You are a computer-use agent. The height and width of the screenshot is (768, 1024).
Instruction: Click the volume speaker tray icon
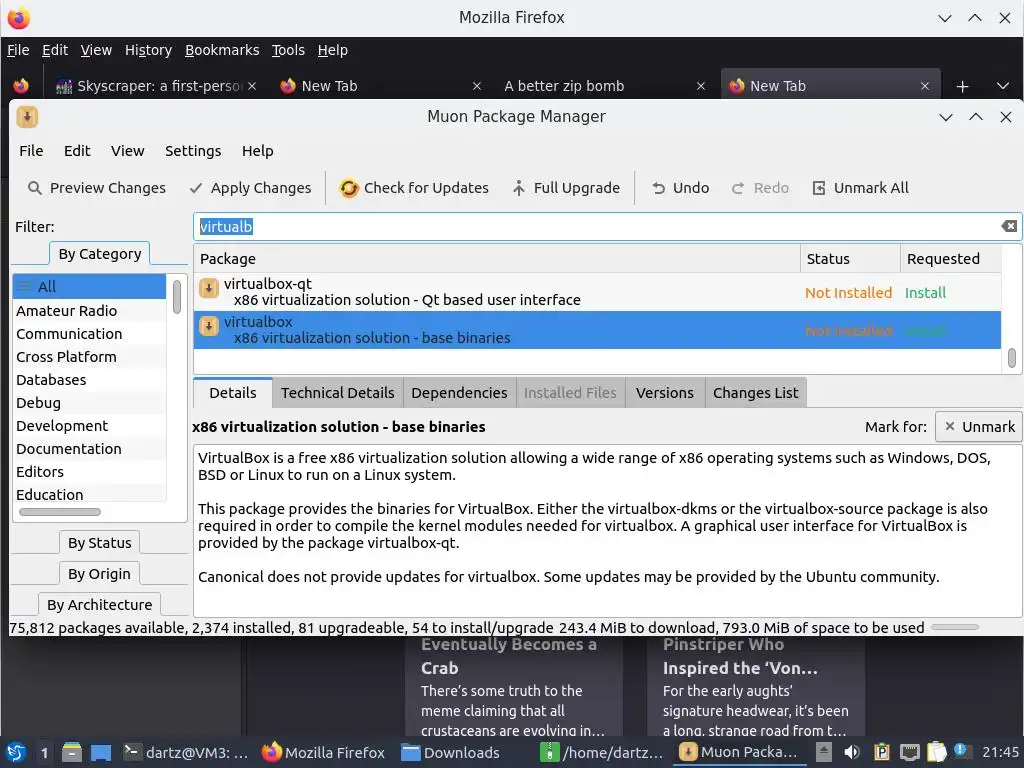852,752
